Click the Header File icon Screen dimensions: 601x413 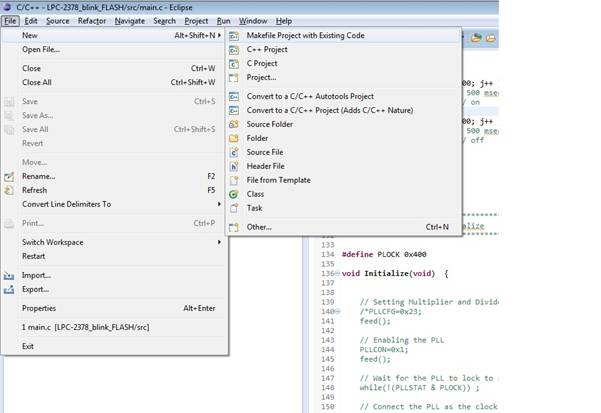click(234, 166)
